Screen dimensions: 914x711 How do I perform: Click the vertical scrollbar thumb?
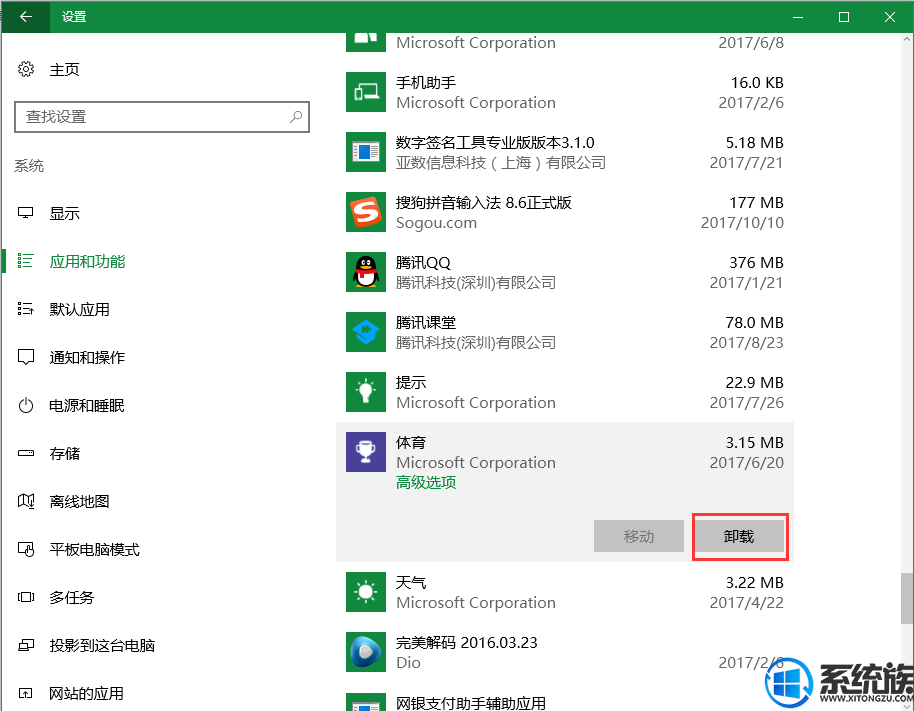pyautogui.click(x=907, y=598)
